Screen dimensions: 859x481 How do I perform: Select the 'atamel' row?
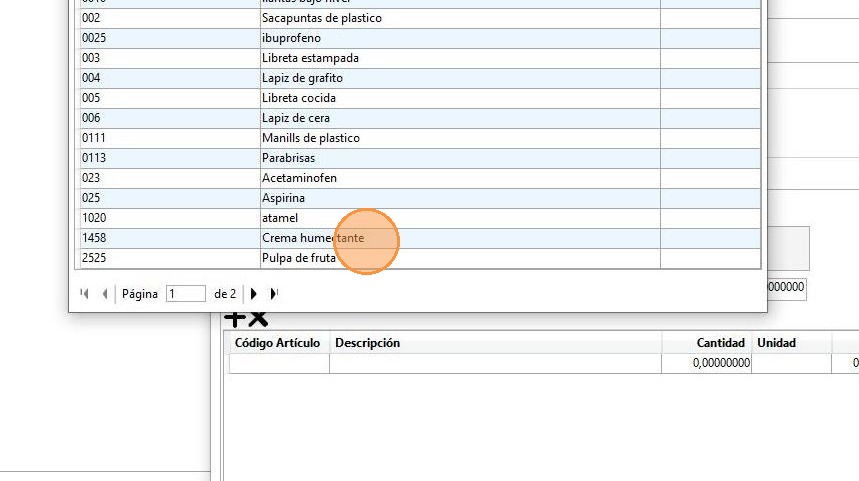point(420,218)
